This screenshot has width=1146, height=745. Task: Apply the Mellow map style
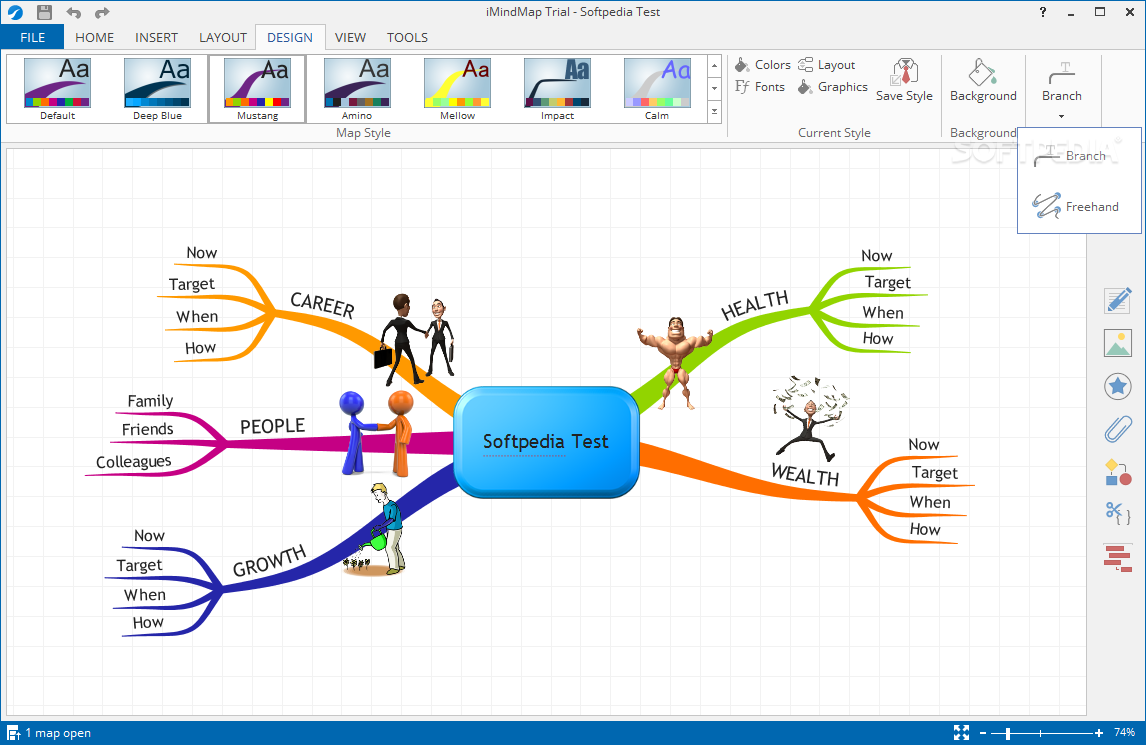point(458,88)
